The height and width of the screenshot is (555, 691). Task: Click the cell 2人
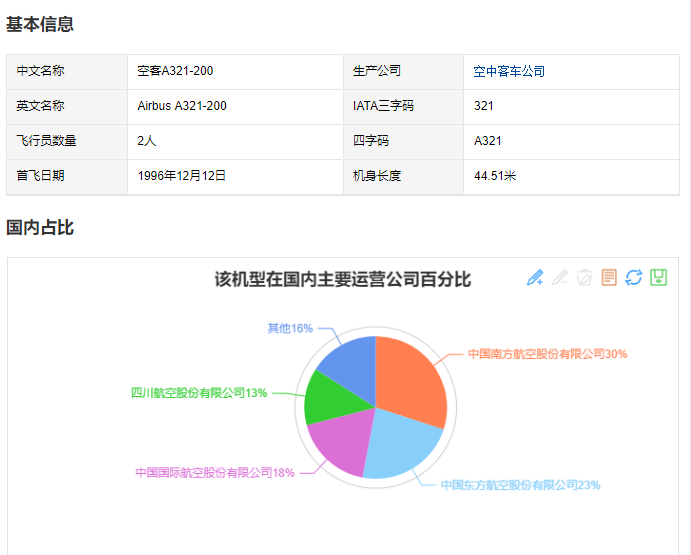coord(235,141)
